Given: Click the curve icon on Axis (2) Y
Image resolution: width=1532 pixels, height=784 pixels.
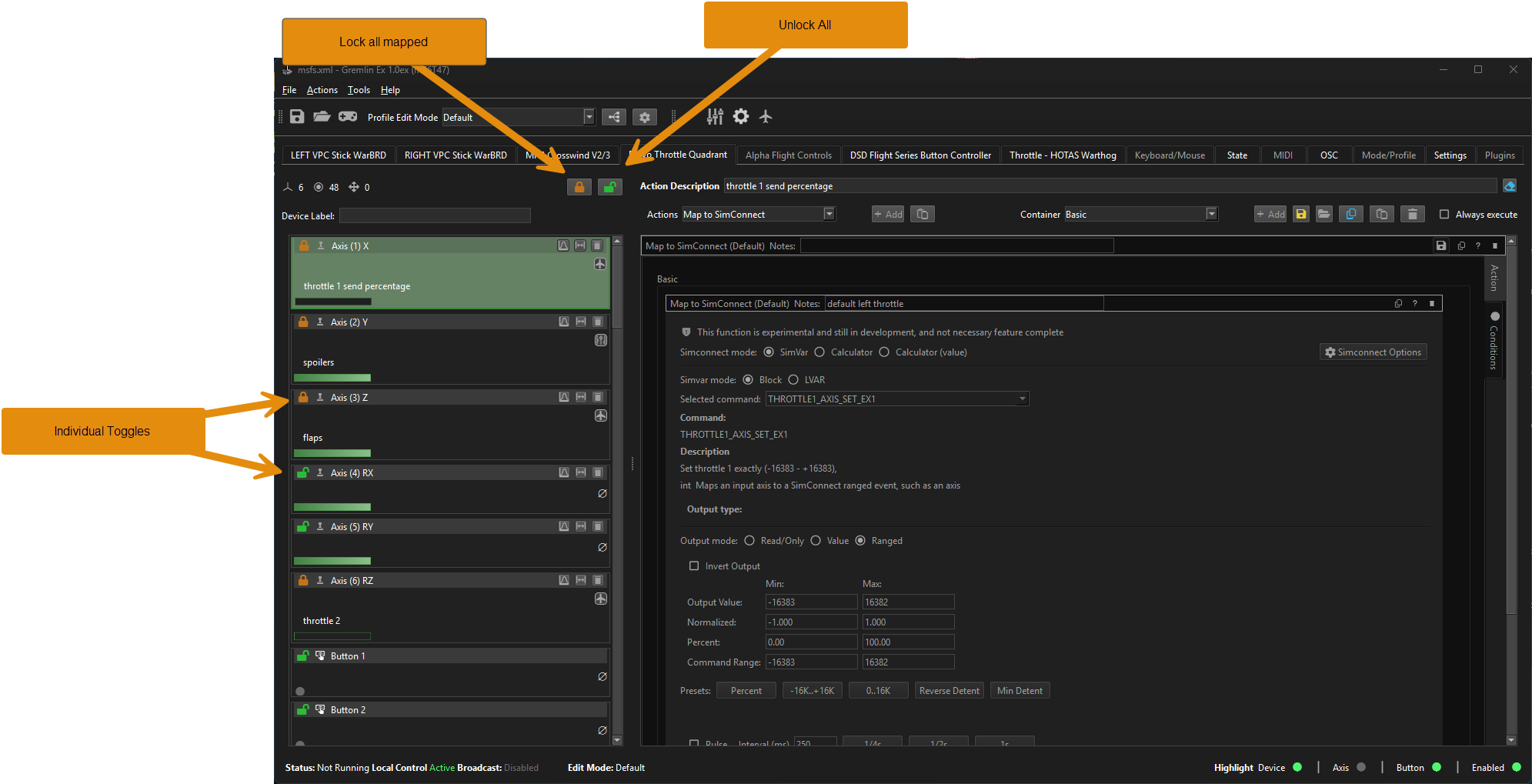Looking at the screenshot, I should tap(564, 322).
